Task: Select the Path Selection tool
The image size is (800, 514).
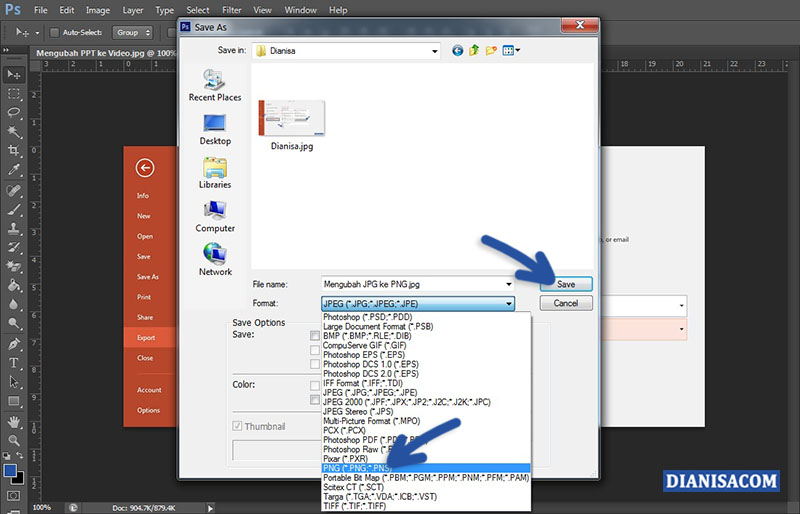Action: 14,382
